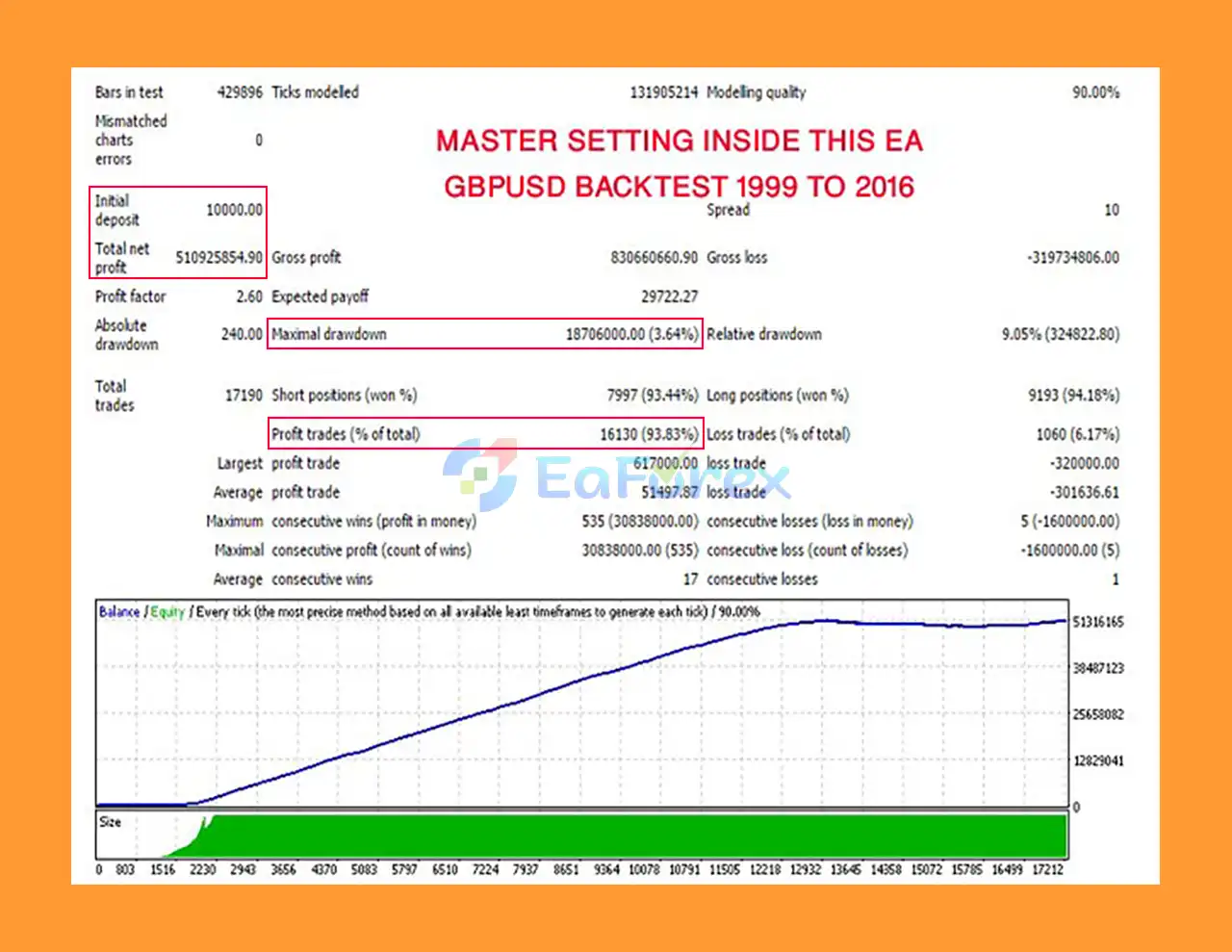Click the Balance legend label
This screenshot has width=1232, height=952.
(x=117, y=611)
